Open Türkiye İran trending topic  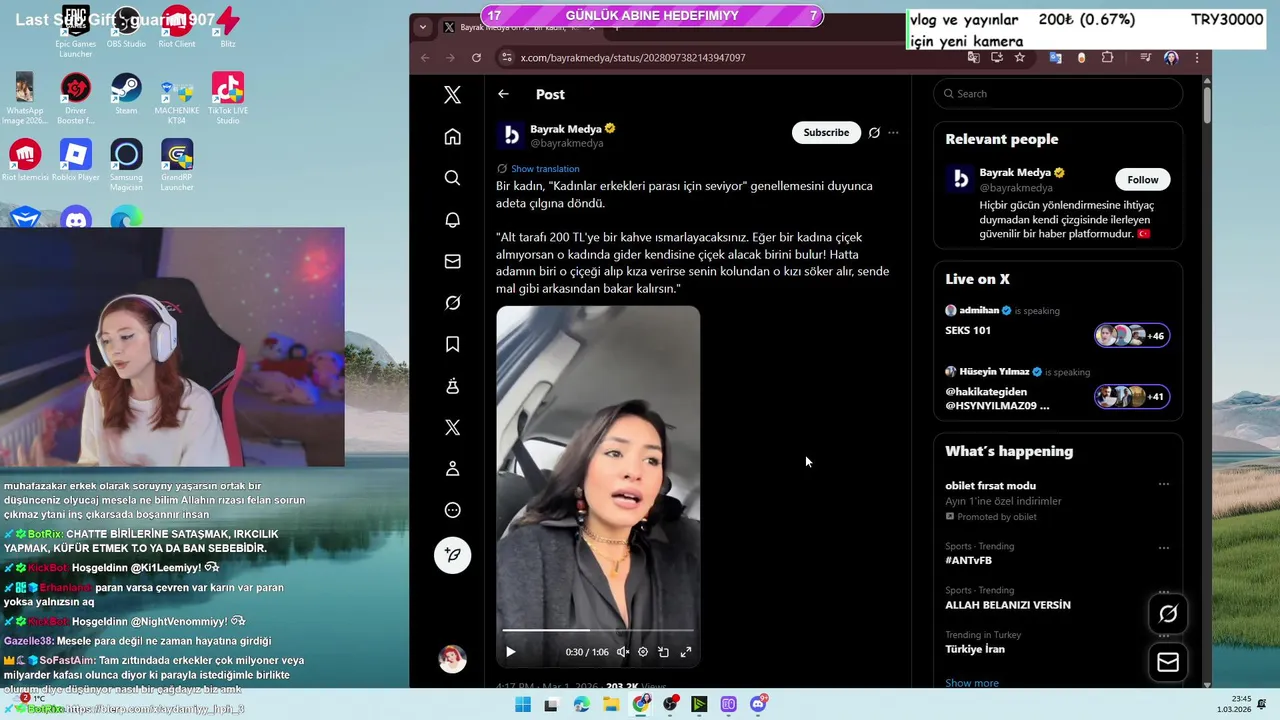975,649
